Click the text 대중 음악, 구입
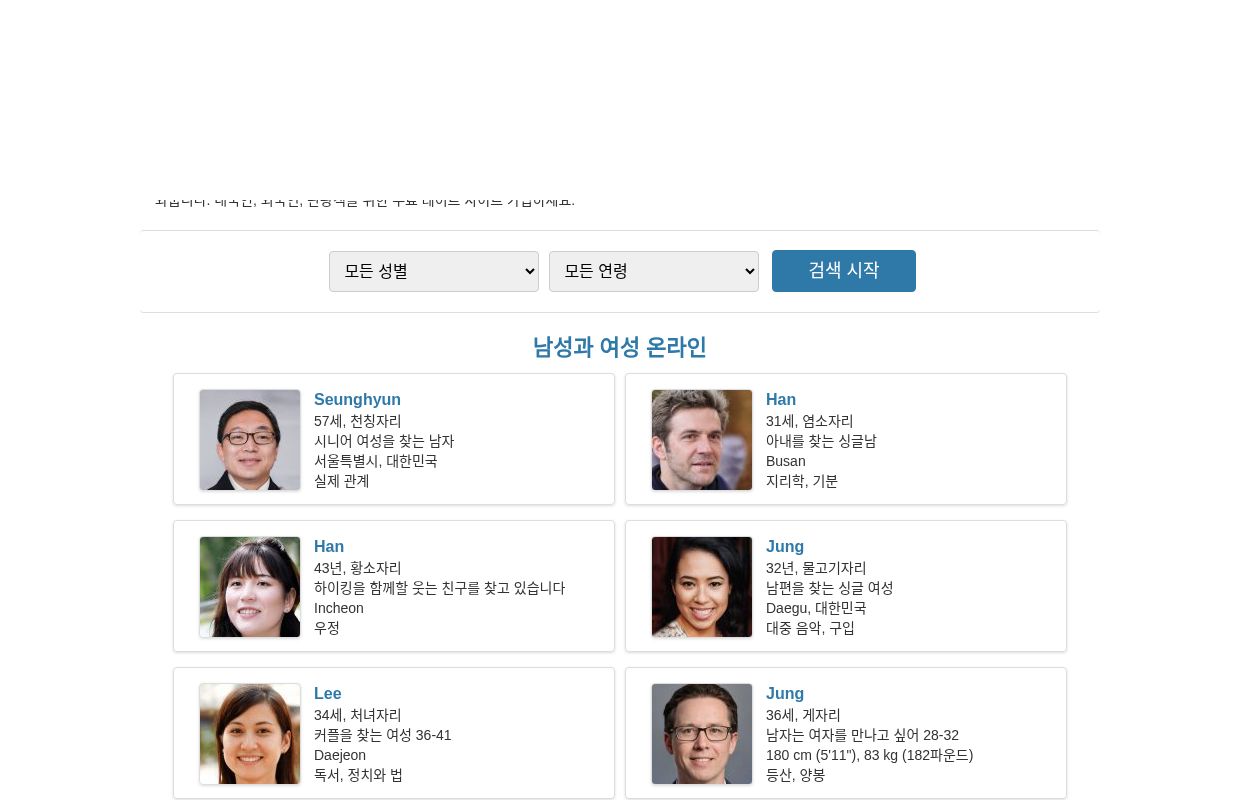The height and width of the screenshot is (800, 1240). click(x=811, y=628)
